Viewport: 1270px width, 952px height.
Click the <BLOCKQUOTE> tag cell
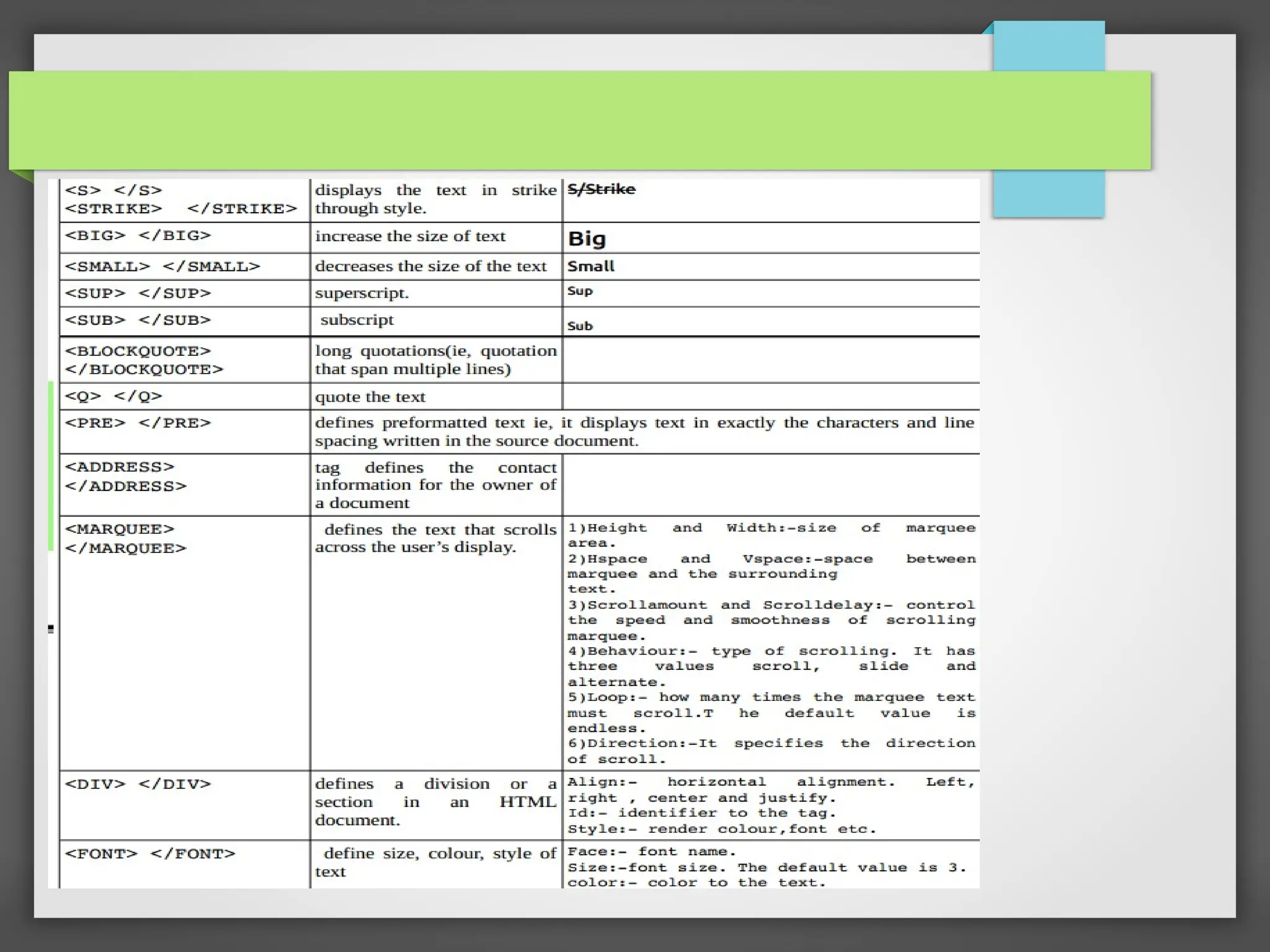(143, 360)
